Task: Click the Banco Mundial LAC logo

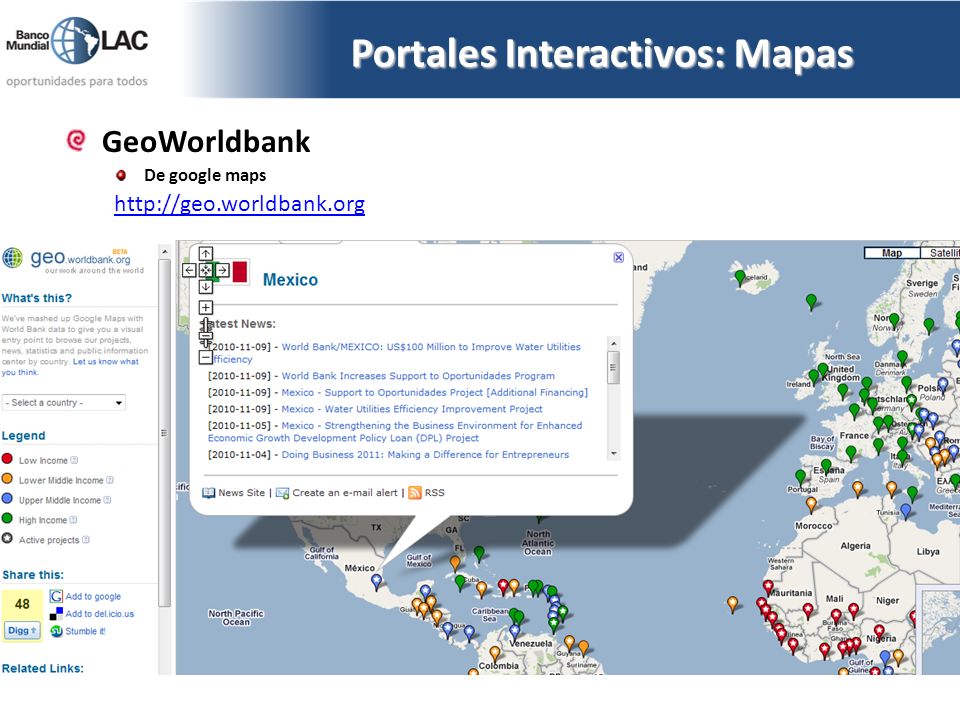Action: (77, 40)
